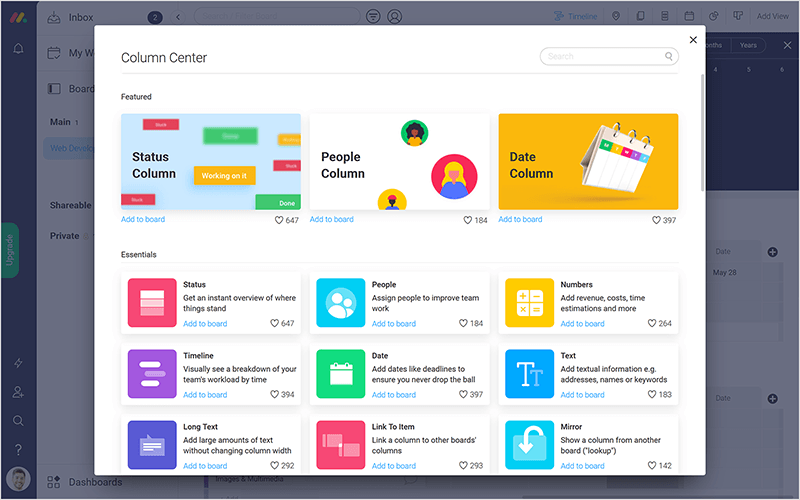This screenshot has height=500, width=800.
Task: Click the Timeline column purple icon
Action: [152, 373]
